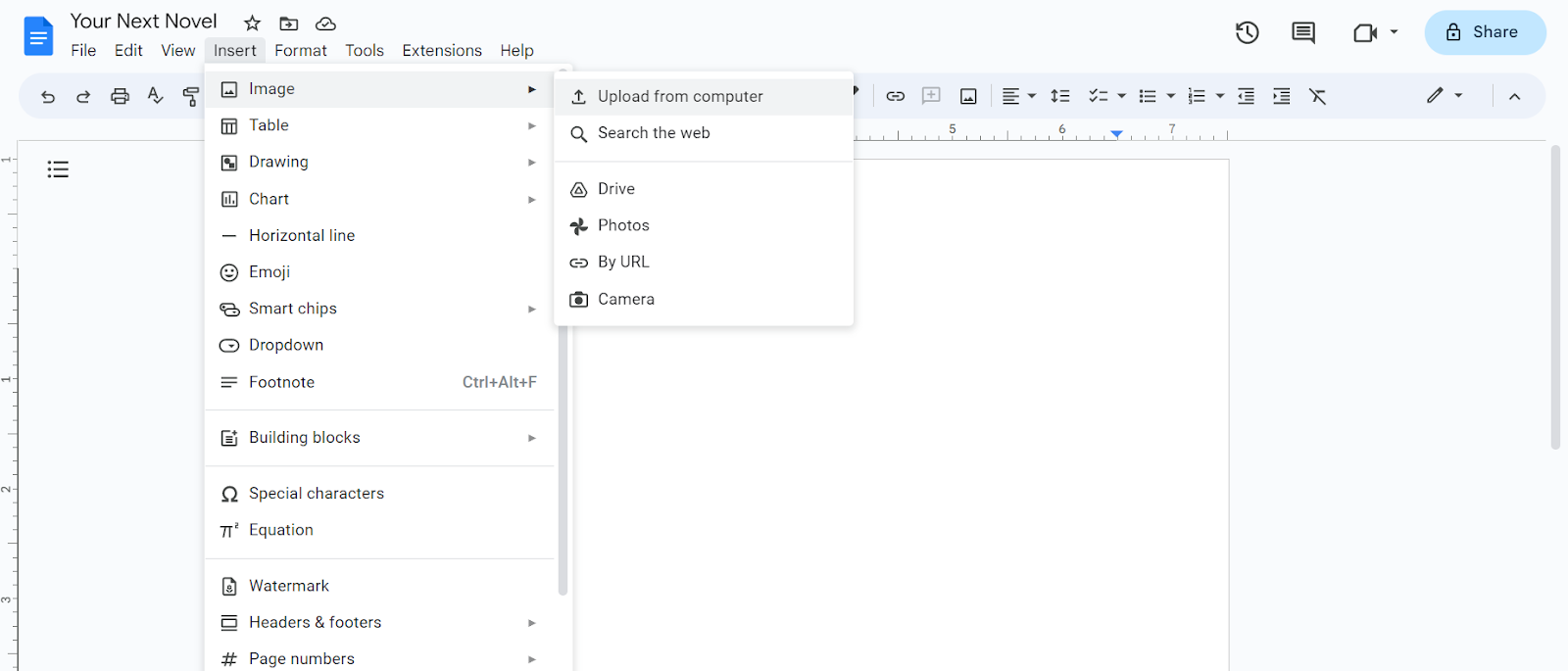Select Upload from computer option

(x=680, y=96)
